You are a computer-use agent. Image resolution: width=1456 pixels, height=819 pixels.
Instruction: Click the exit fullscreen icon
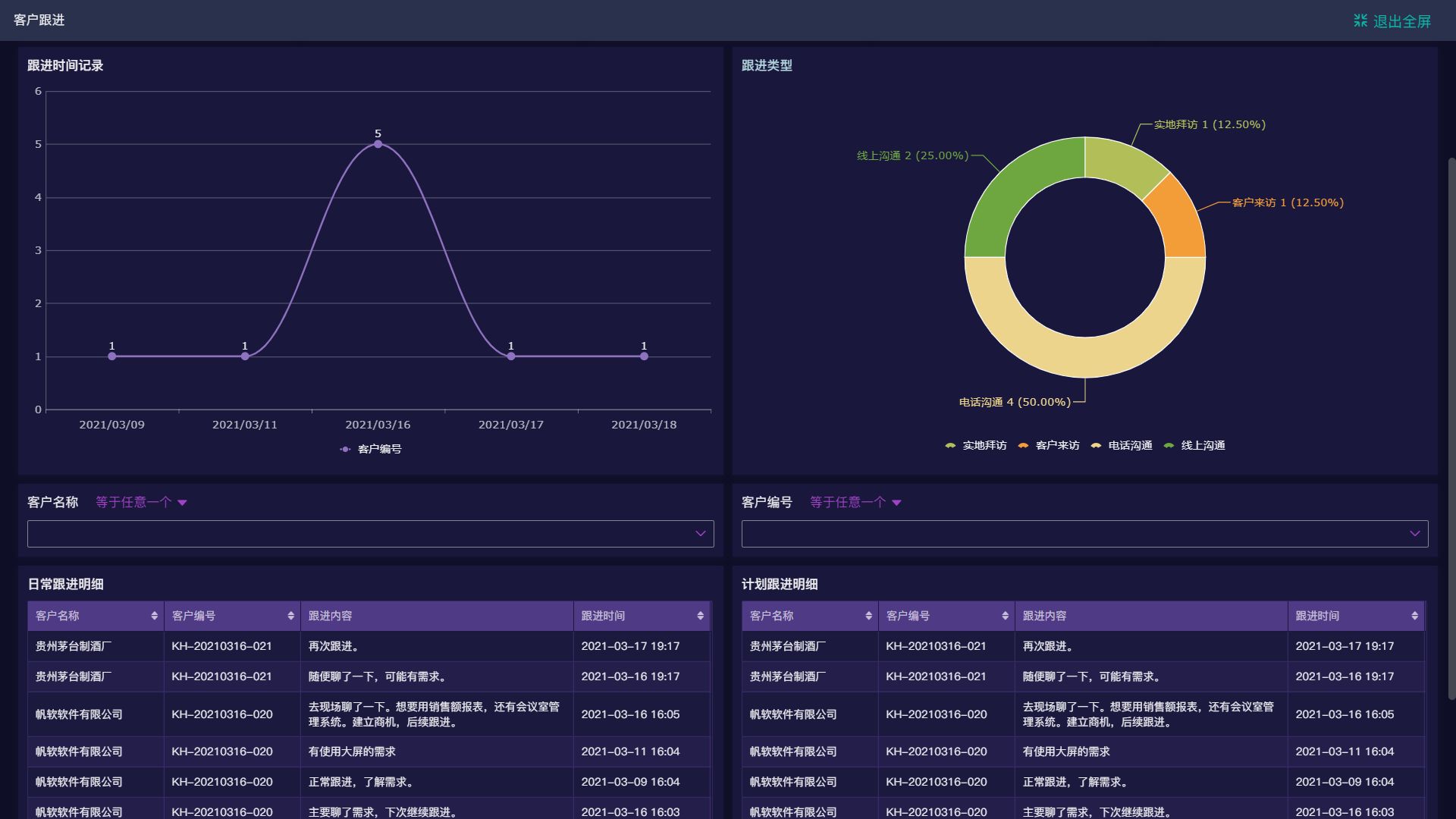1360,20
